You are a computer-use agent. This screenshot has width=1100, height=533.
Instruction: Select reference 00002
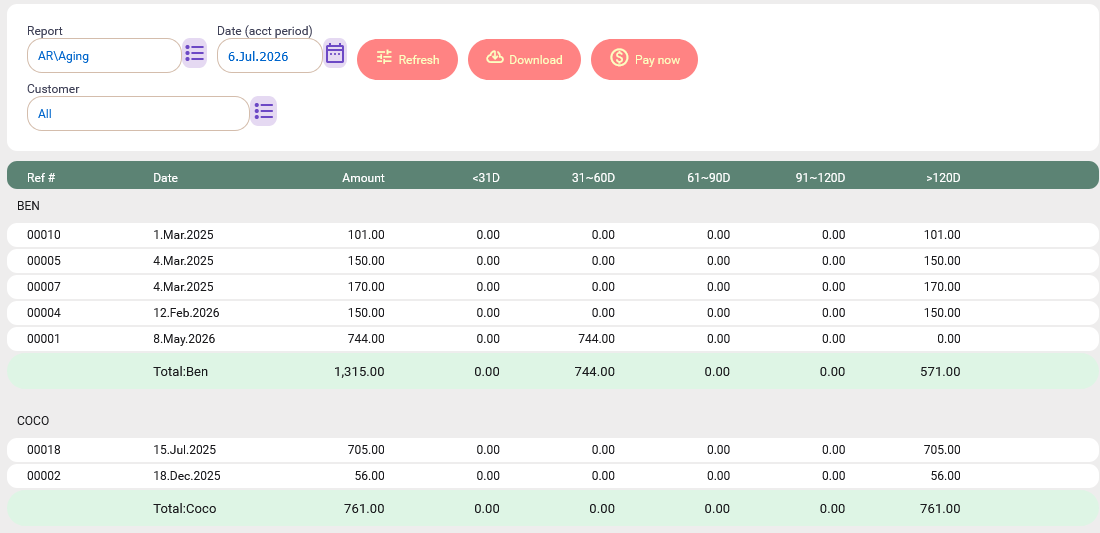[x=44, y=475]
